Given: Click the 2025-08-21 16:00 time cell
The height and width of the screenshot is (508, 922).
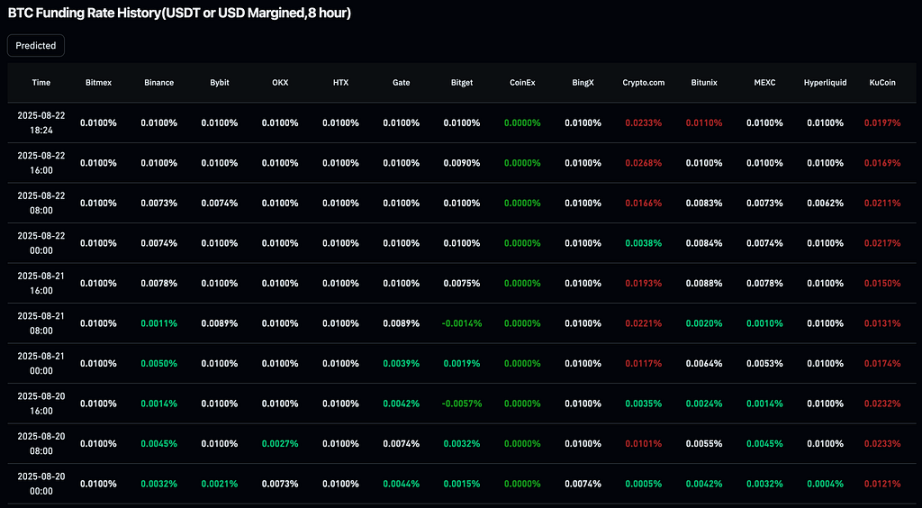Looking at the screenshot, I should [41, 283].
